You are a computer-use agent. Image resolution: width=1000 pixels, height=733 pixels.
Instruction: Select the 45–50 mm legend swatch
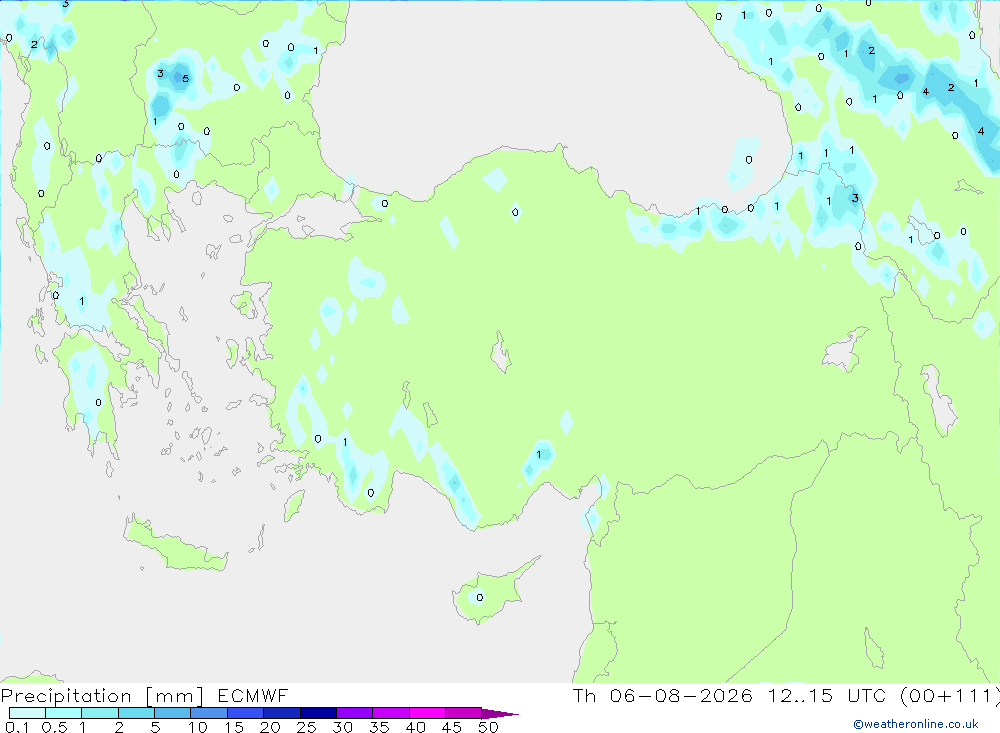pyautogui.click(x=464, y=713)
